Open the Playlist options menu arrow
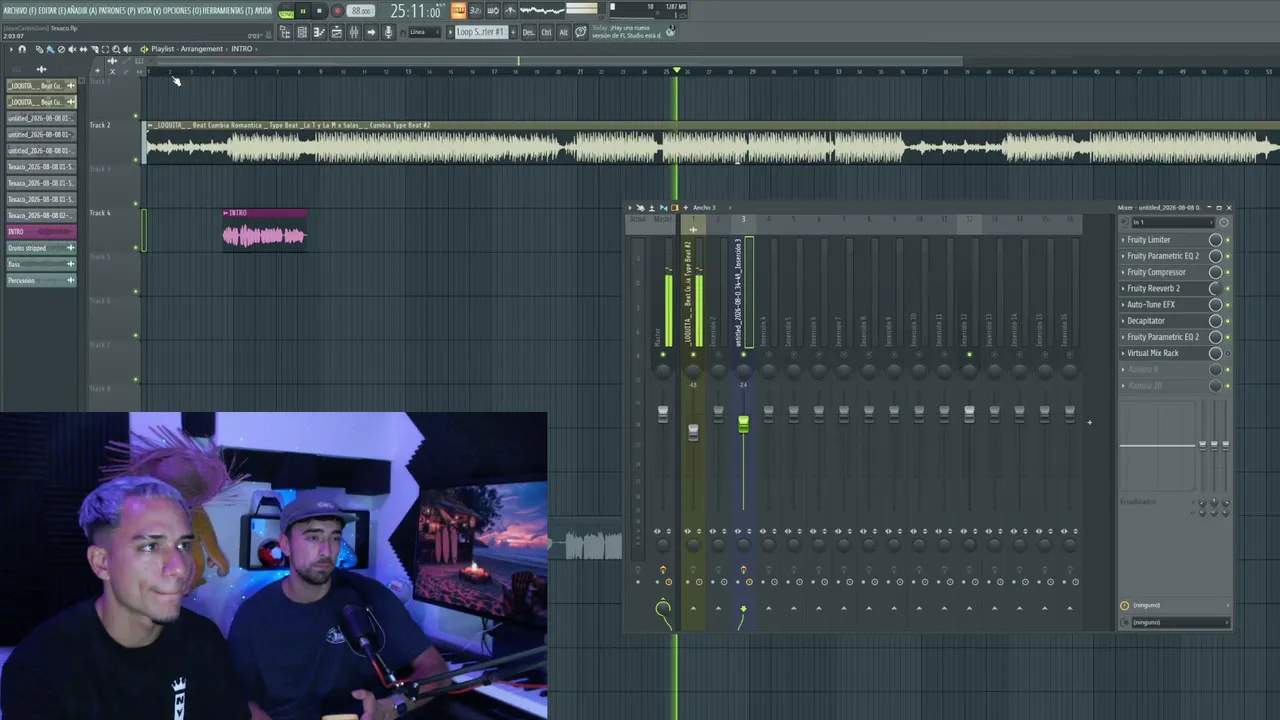The image size is (1280, 720). (x=11, y=49)
